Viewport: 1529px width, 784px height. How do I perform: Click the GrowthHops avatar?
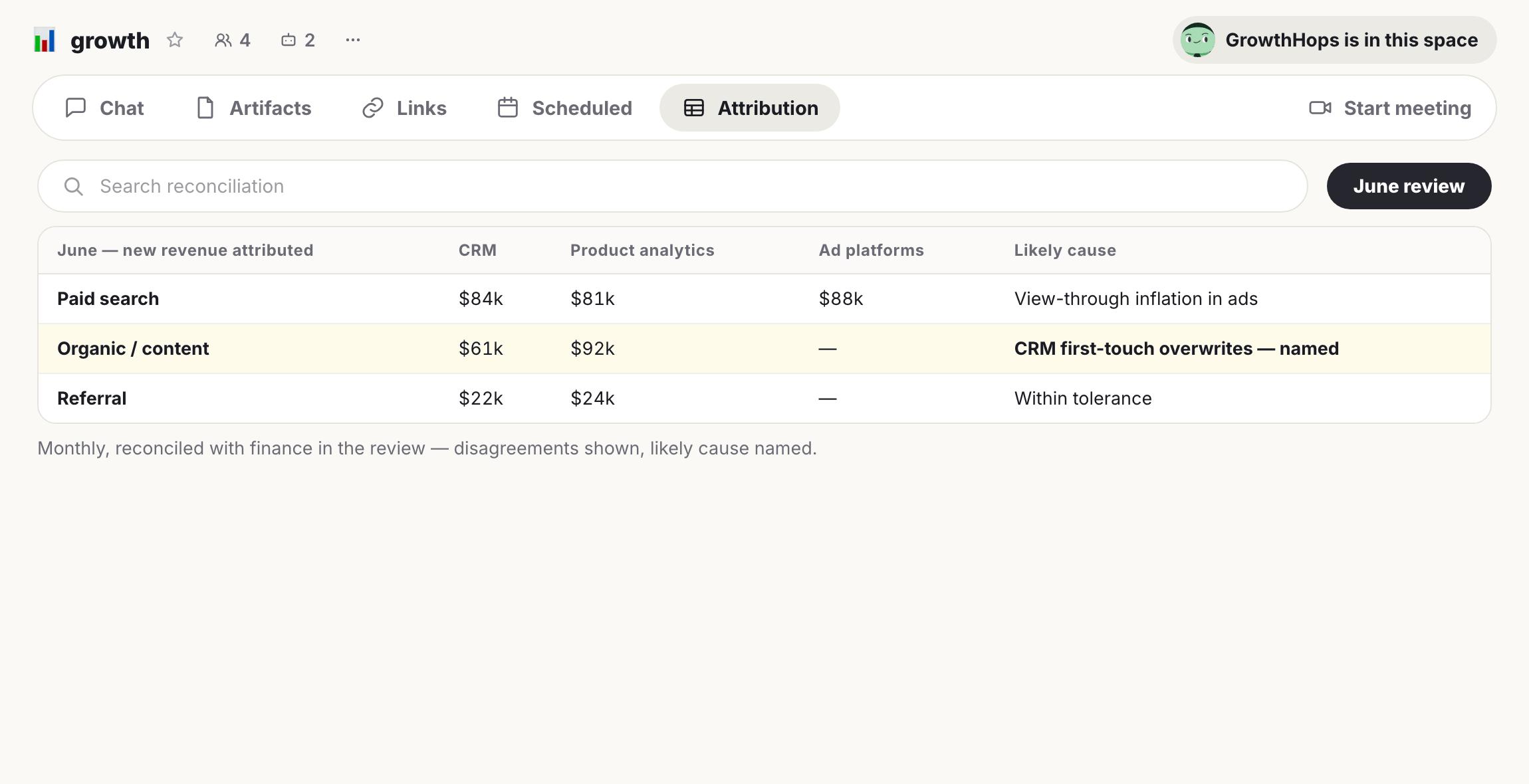coord(1198,40)
